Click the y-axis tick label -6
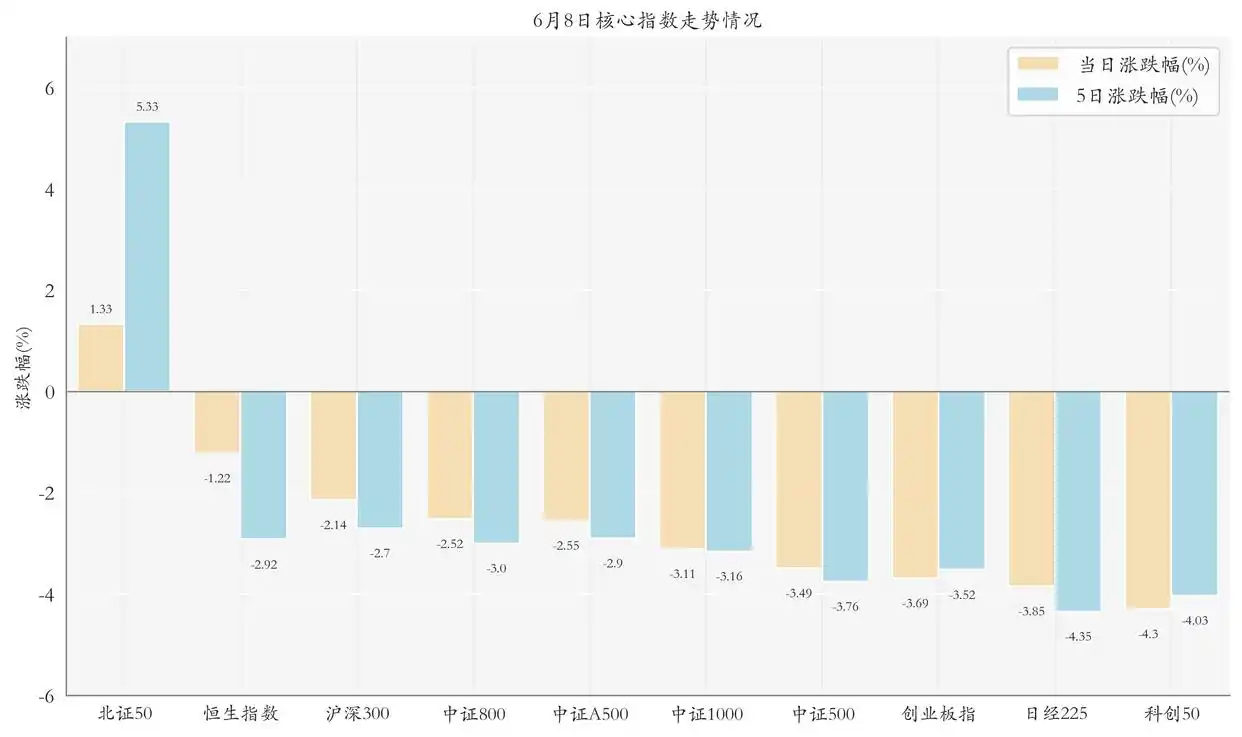Screen dimensions: 1242x737 tap(46, 696)
